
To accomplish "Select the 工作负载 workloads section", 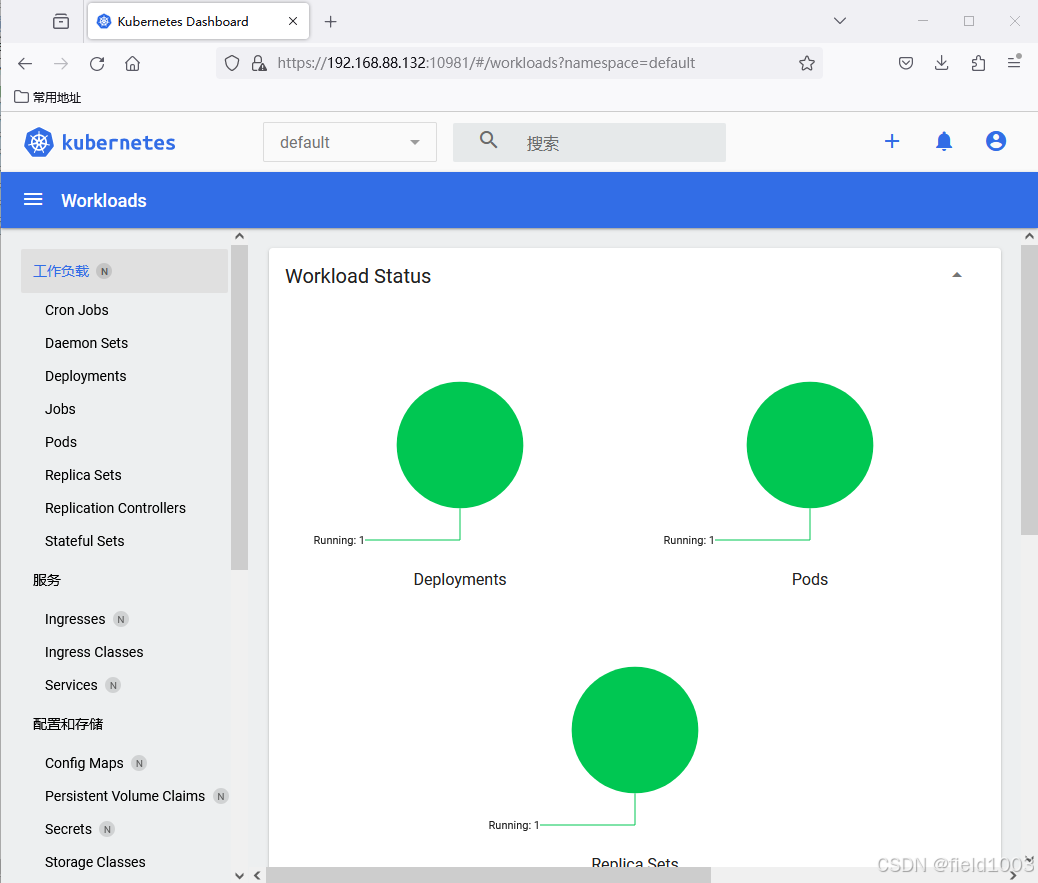I will pos(124,271).
